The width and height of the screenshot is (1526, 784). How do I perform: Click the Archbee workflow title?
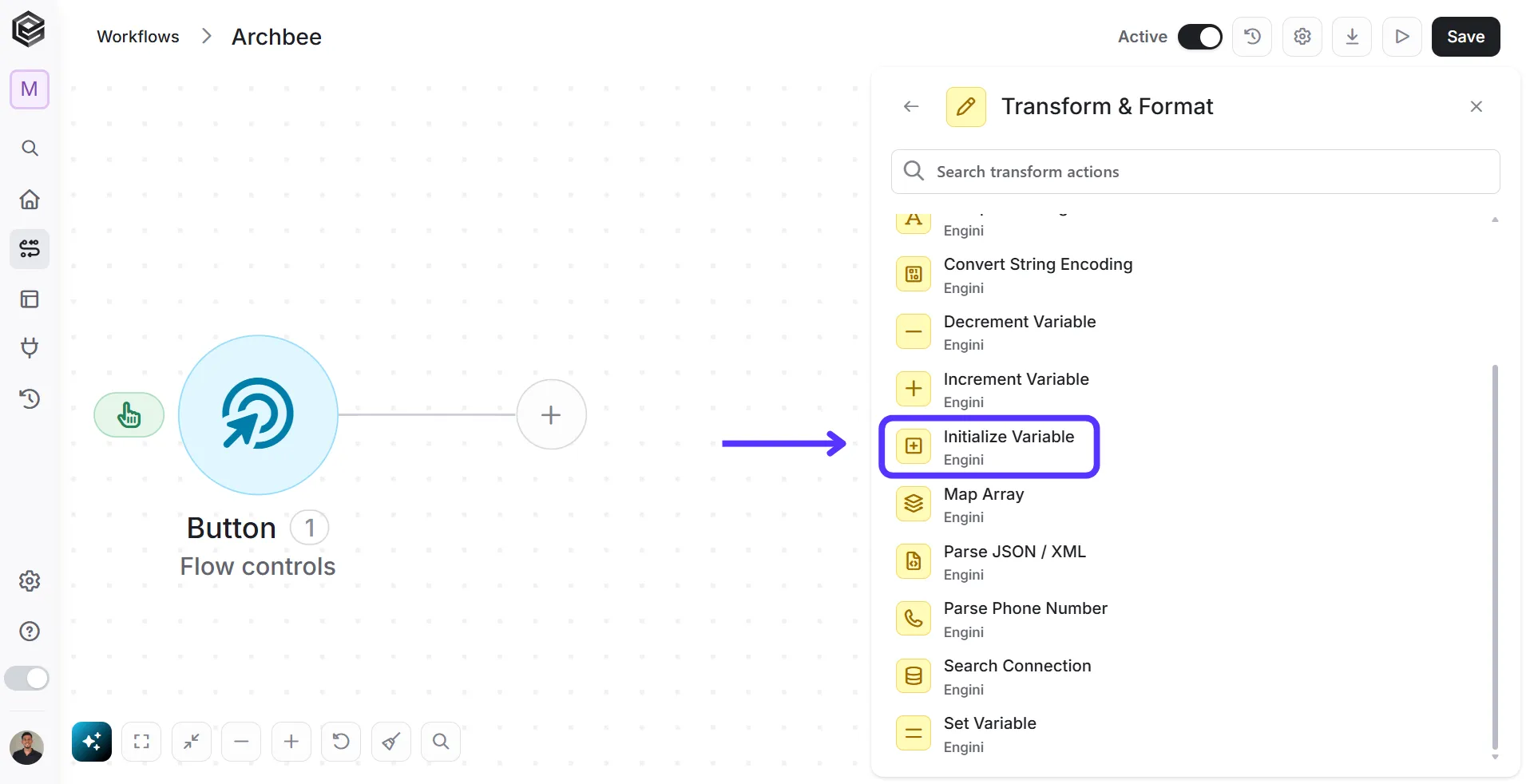[x=276, y=37]
